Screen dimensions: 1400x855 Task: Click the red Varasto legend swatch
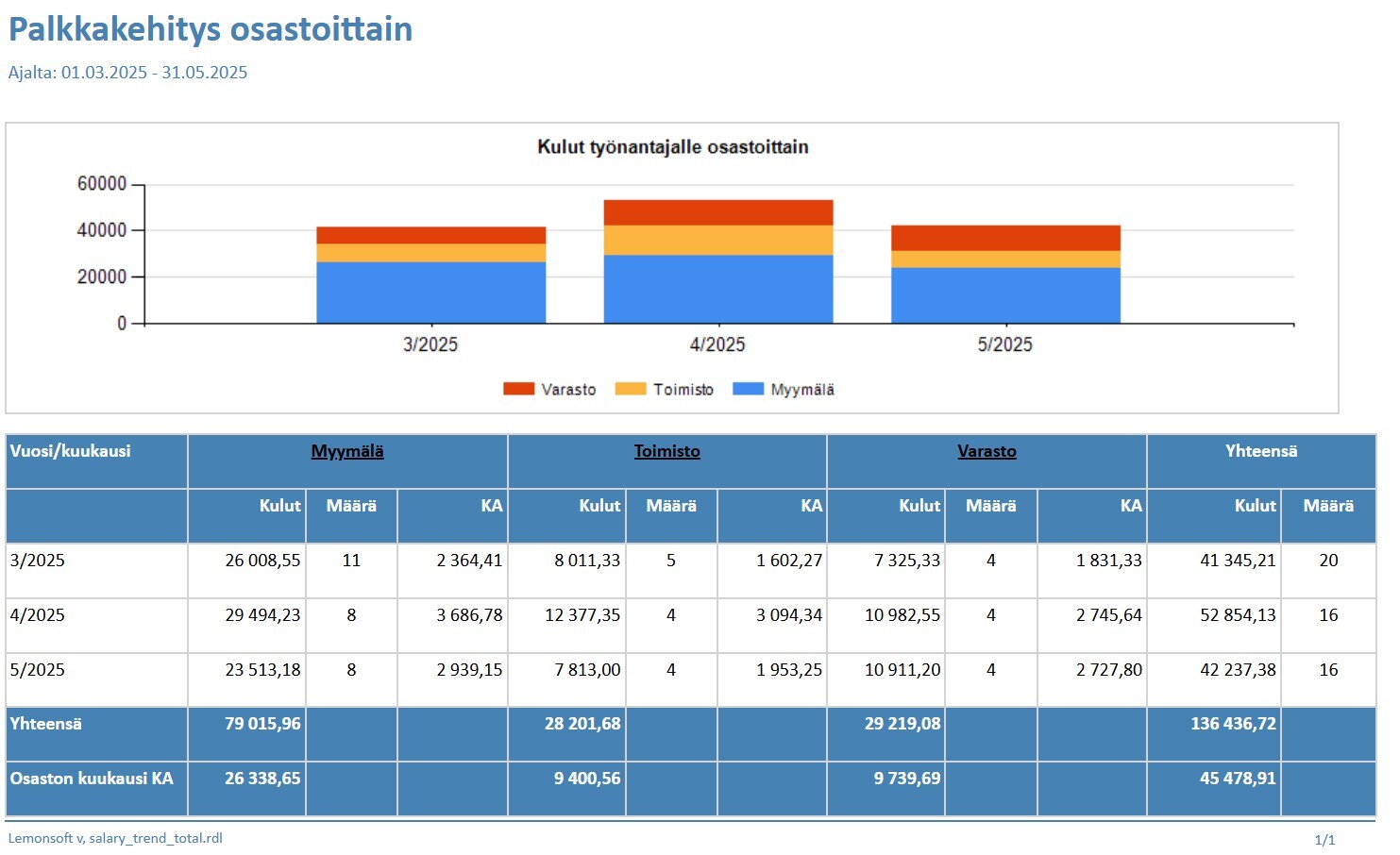(518, 389)
